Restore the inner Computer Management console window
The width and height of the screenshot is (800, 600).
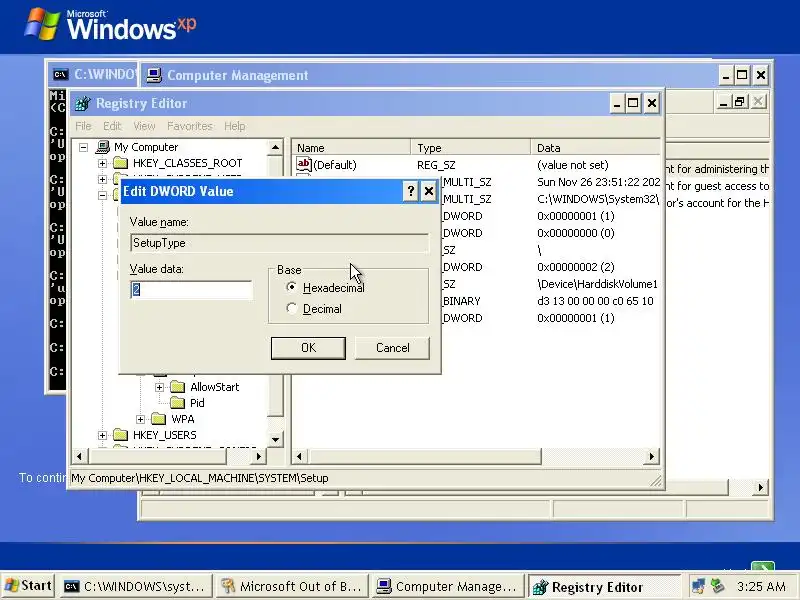pos(739,102)
